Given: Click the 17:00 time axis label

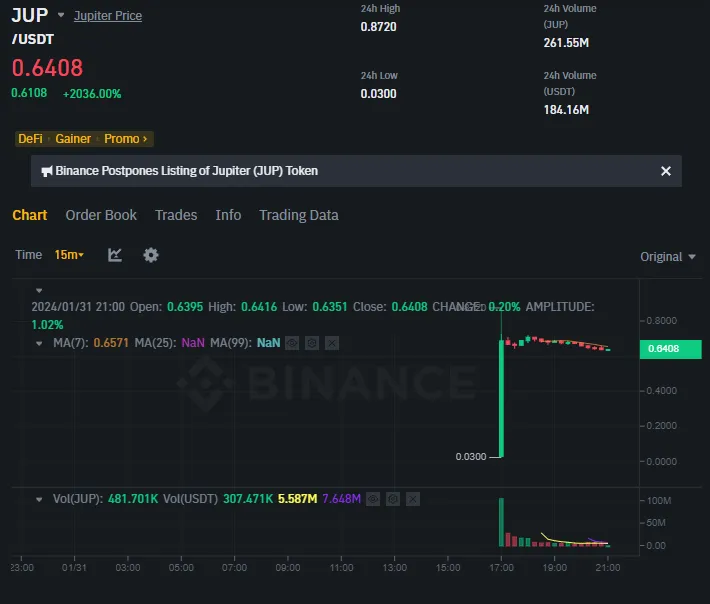Looking at the screenshot, I should (501, 568).
